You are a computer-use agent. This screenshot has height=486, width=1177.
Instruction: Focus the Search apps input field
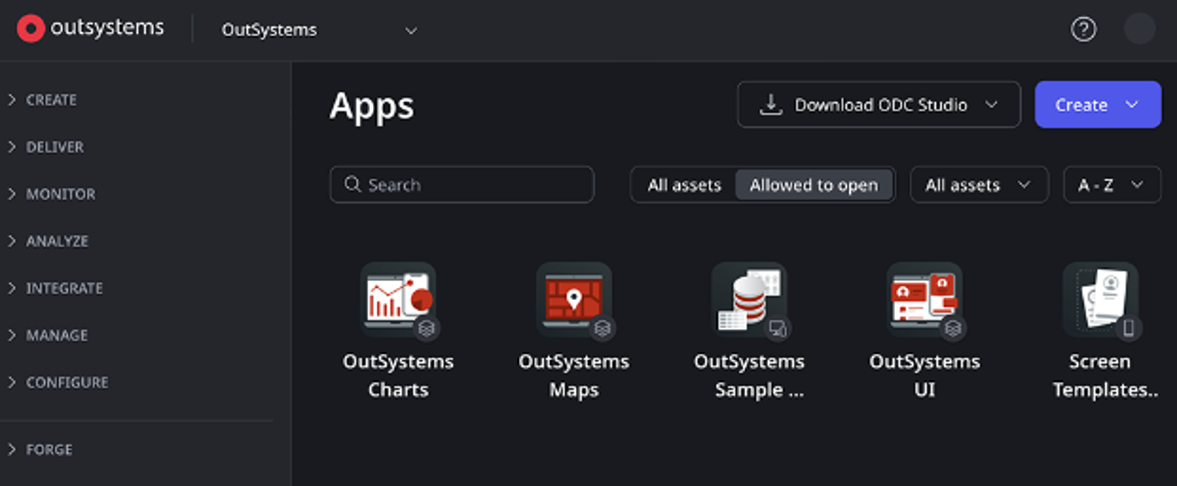pos(462,185)
